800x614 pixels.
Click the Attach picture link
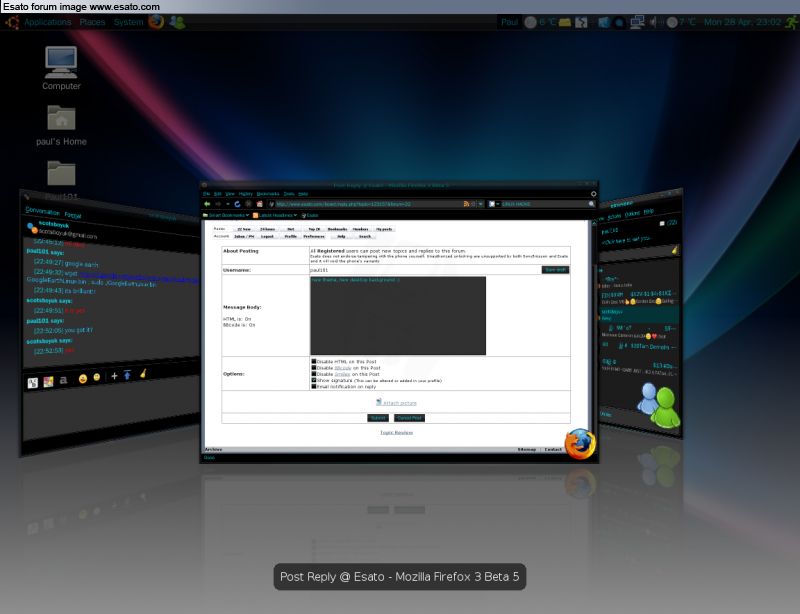click(x=399, y=403)
